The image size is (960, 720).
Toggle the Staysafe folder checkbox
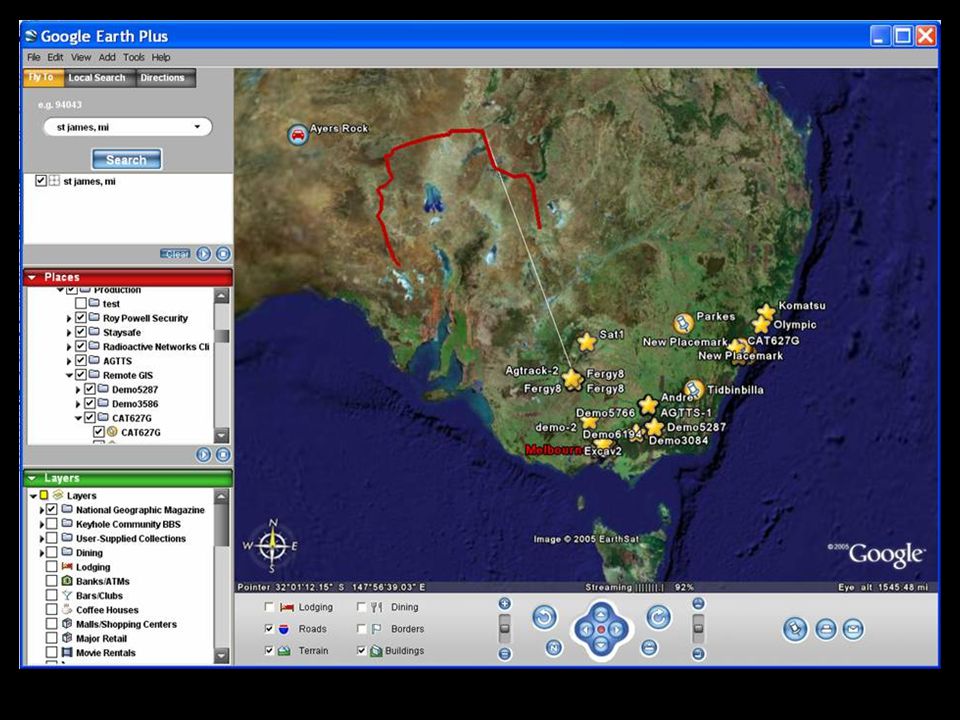[x=81, y=332]
